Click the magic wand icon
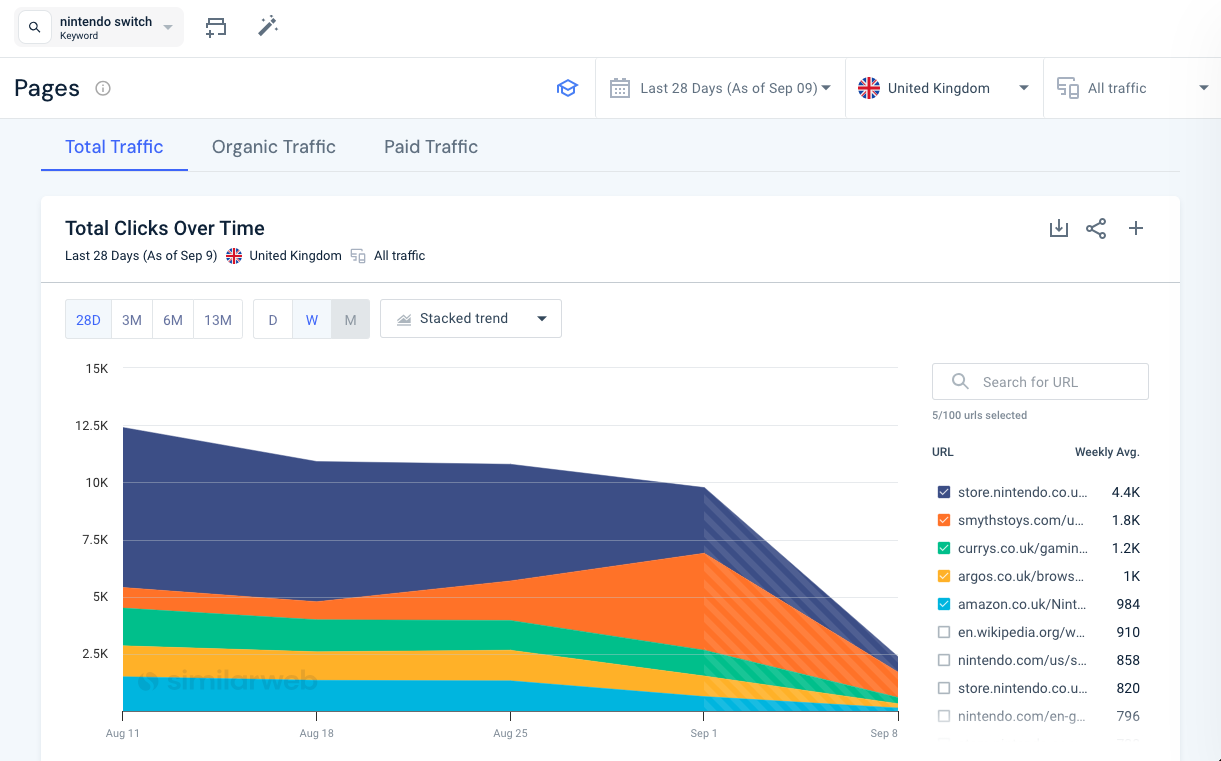 267,27
